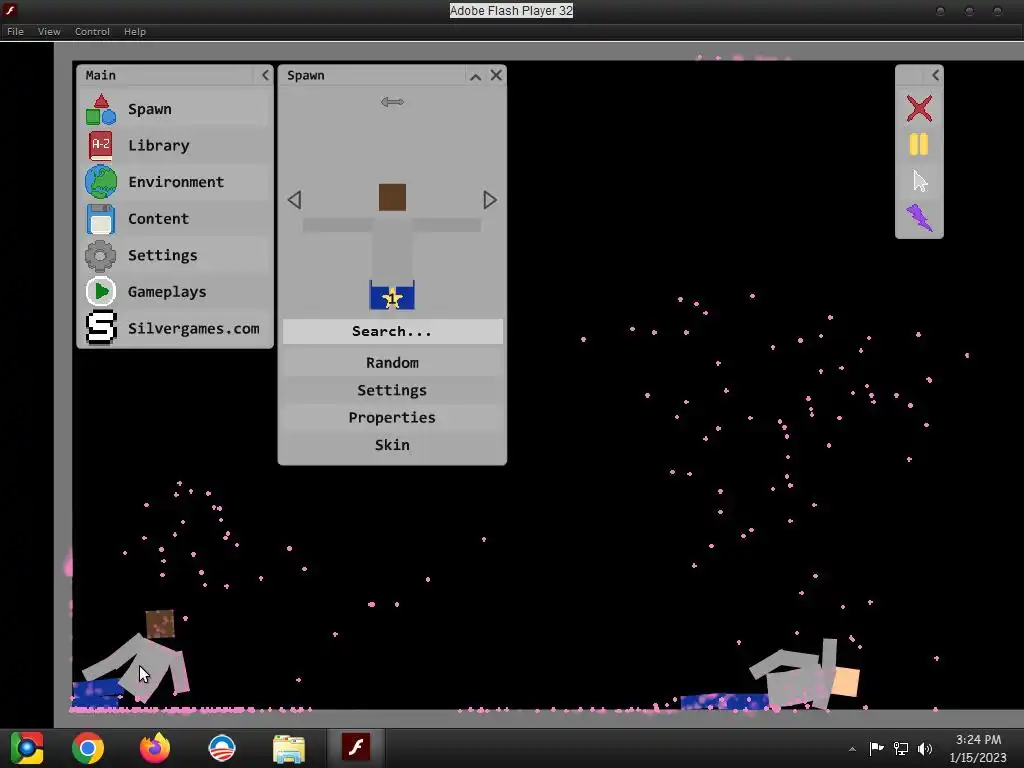Click the start menu icon on taskbar
Viewport: 1024px width, 768px height.
pyautogui.click(x=26, y=748)
